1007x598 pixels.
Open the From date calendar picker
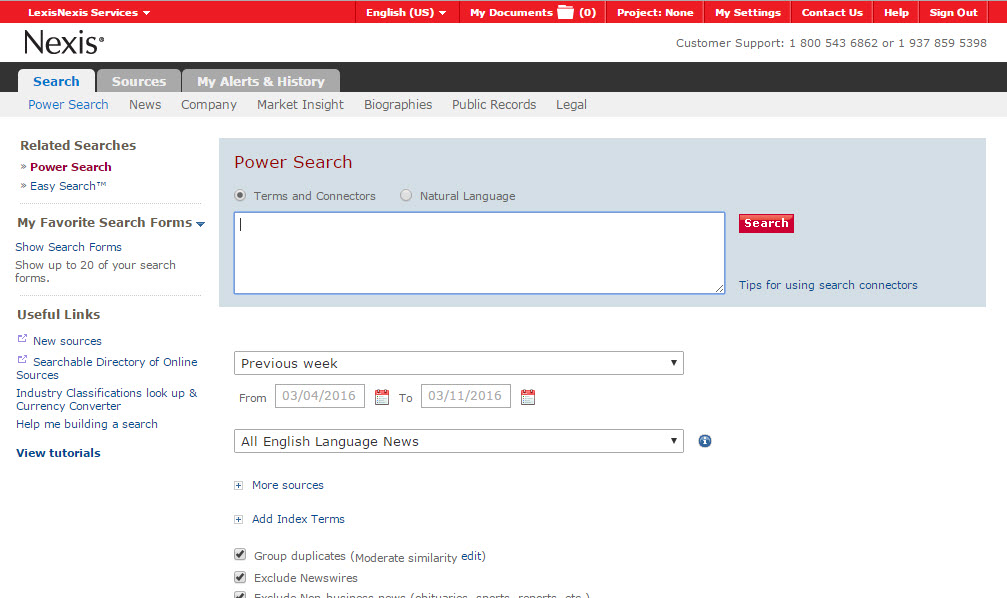[381, 397]
